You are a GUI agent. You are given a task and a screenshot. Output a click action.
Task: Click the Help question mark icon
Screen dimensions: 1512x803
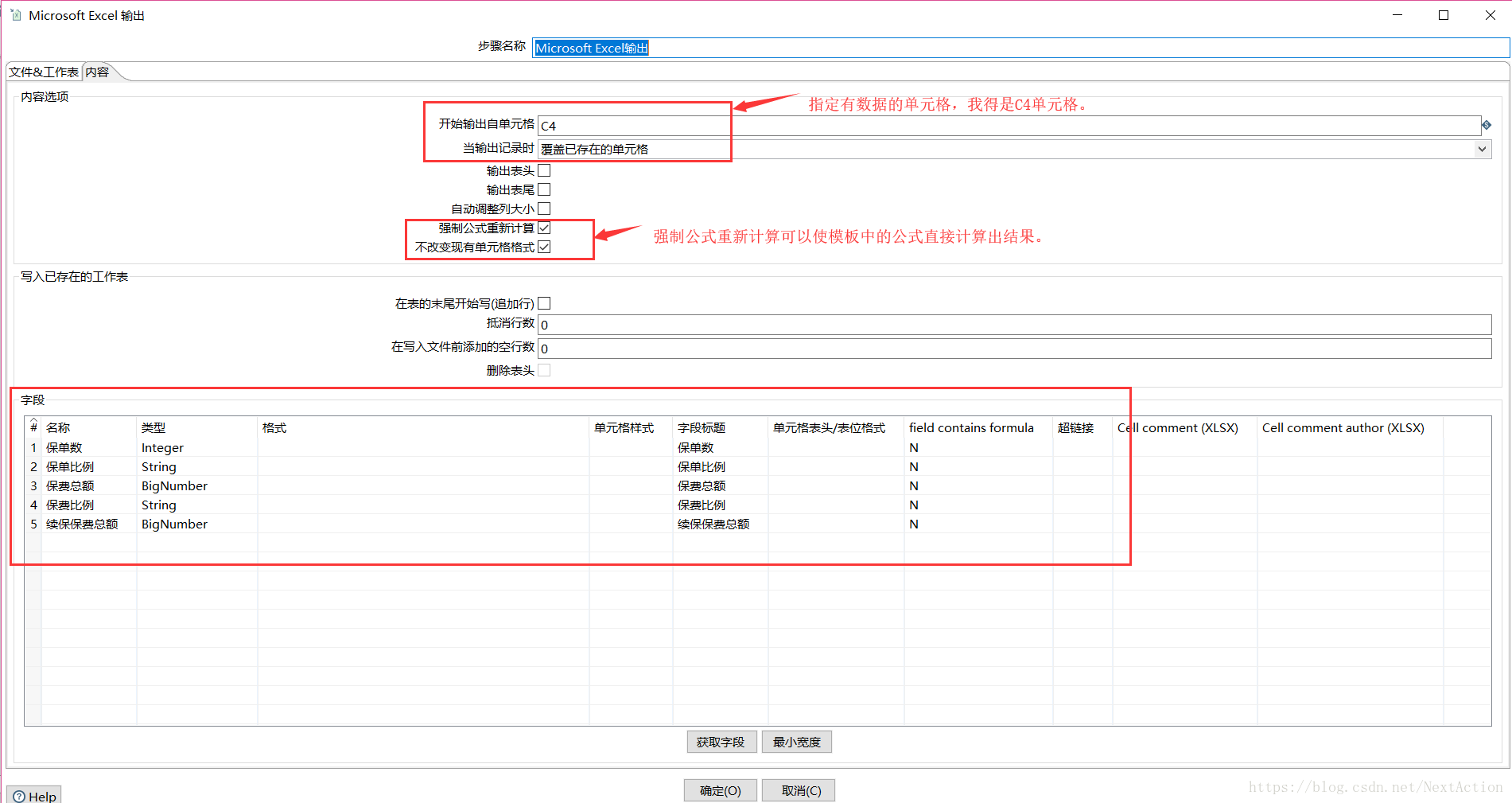(19, 796)
